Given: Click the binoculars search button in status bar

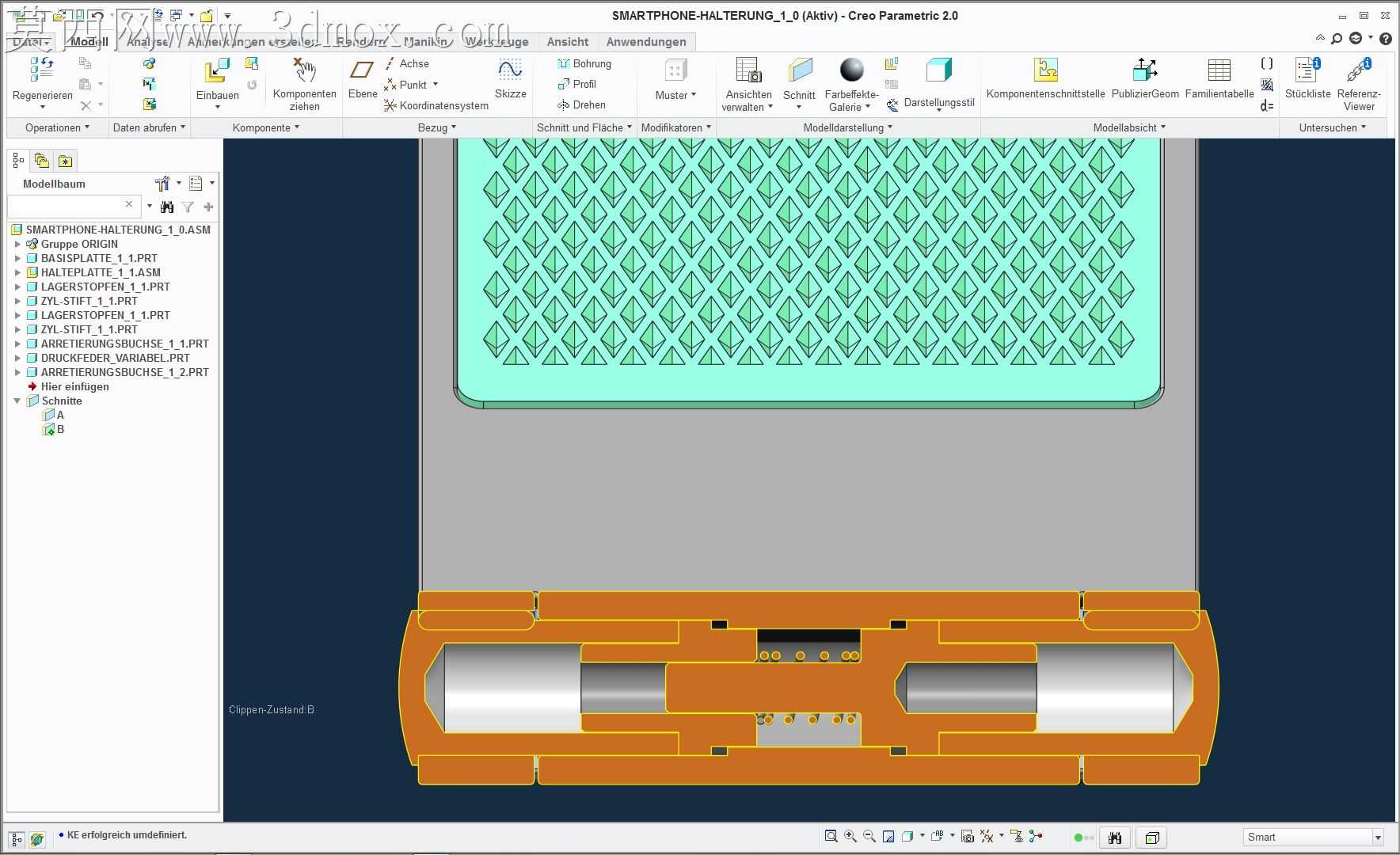Looking at the screenshot, I should [1115, 838].
